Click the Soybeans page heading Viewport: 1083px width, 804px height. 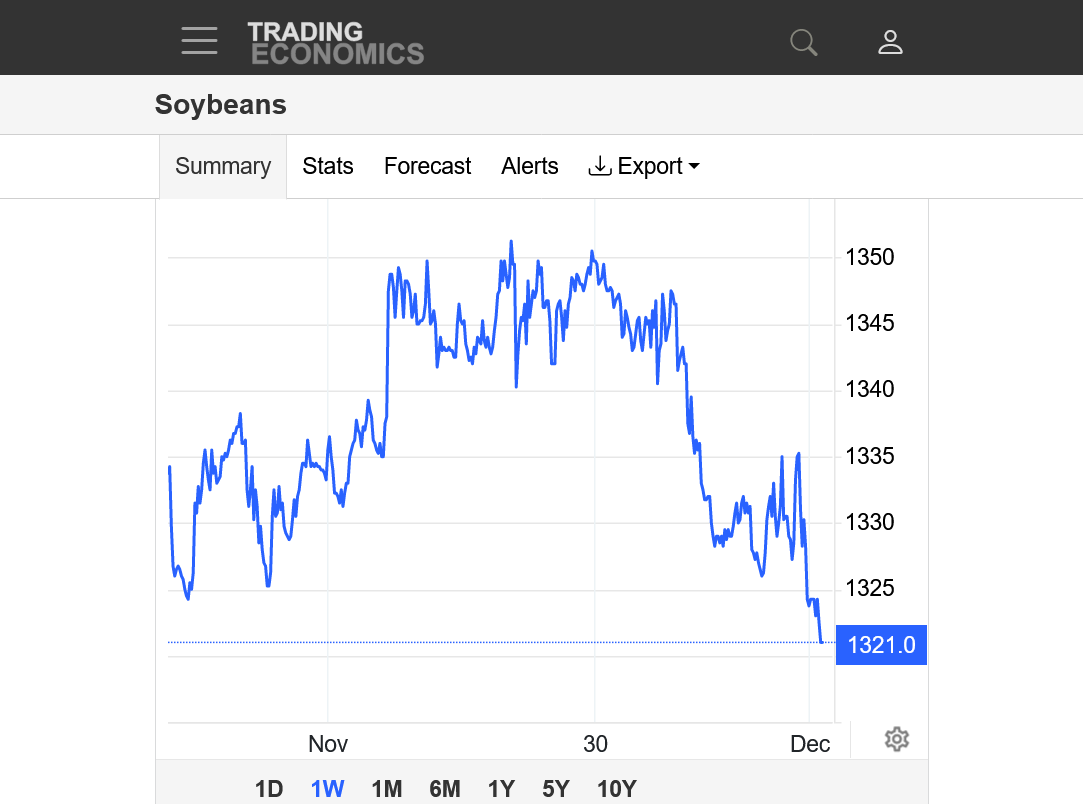(x=221, y=105)
